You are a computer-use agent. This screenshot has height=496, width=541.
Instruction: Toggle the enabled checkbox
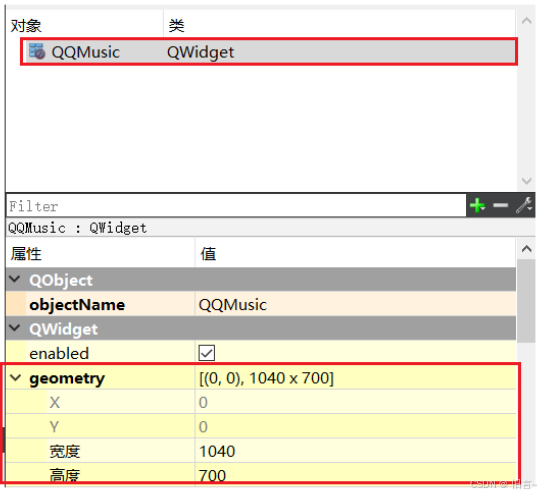click(x=207, y=353)
